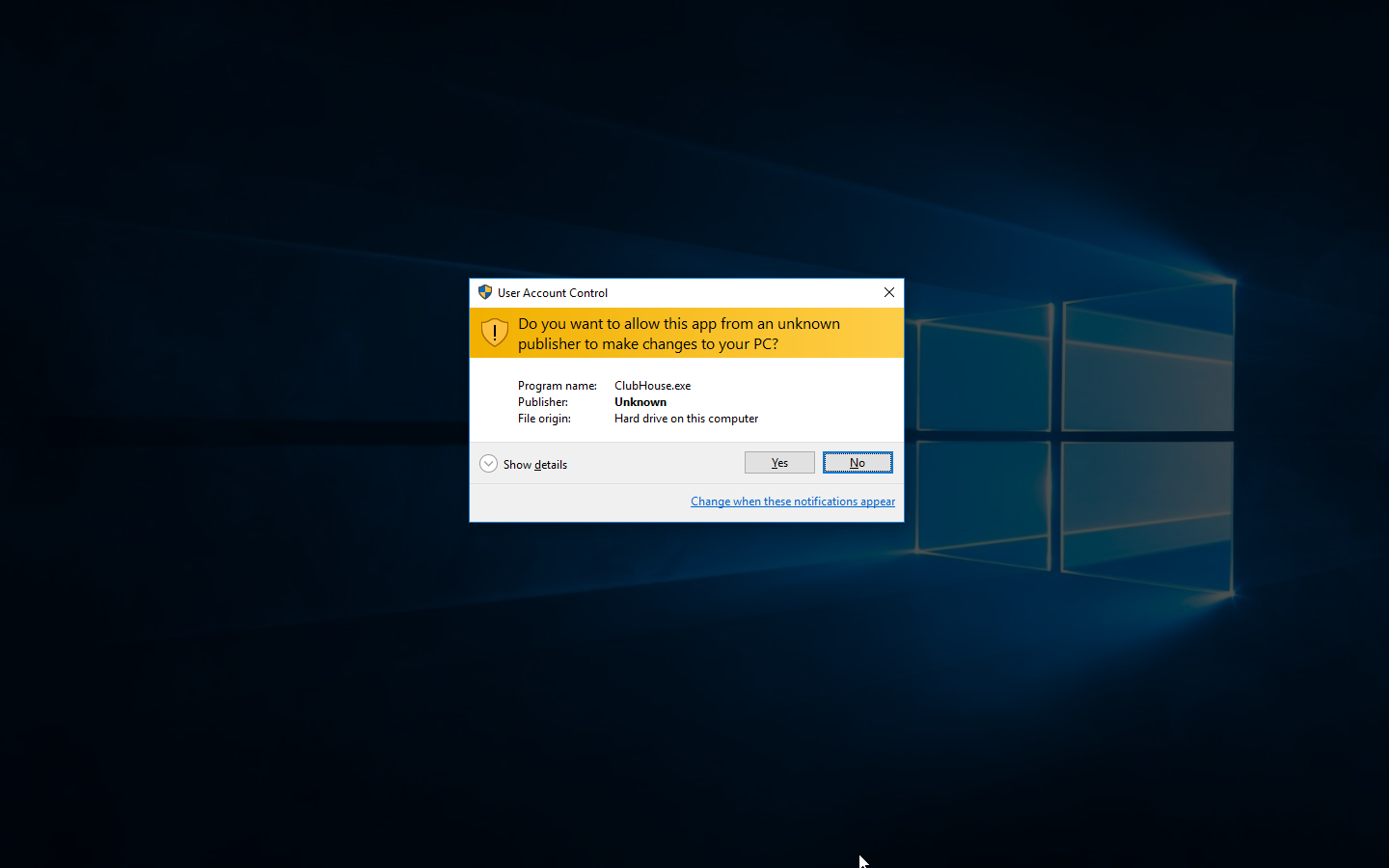Click the unknown publisher warning question text

pyautogui.click(x=679, y=334)
